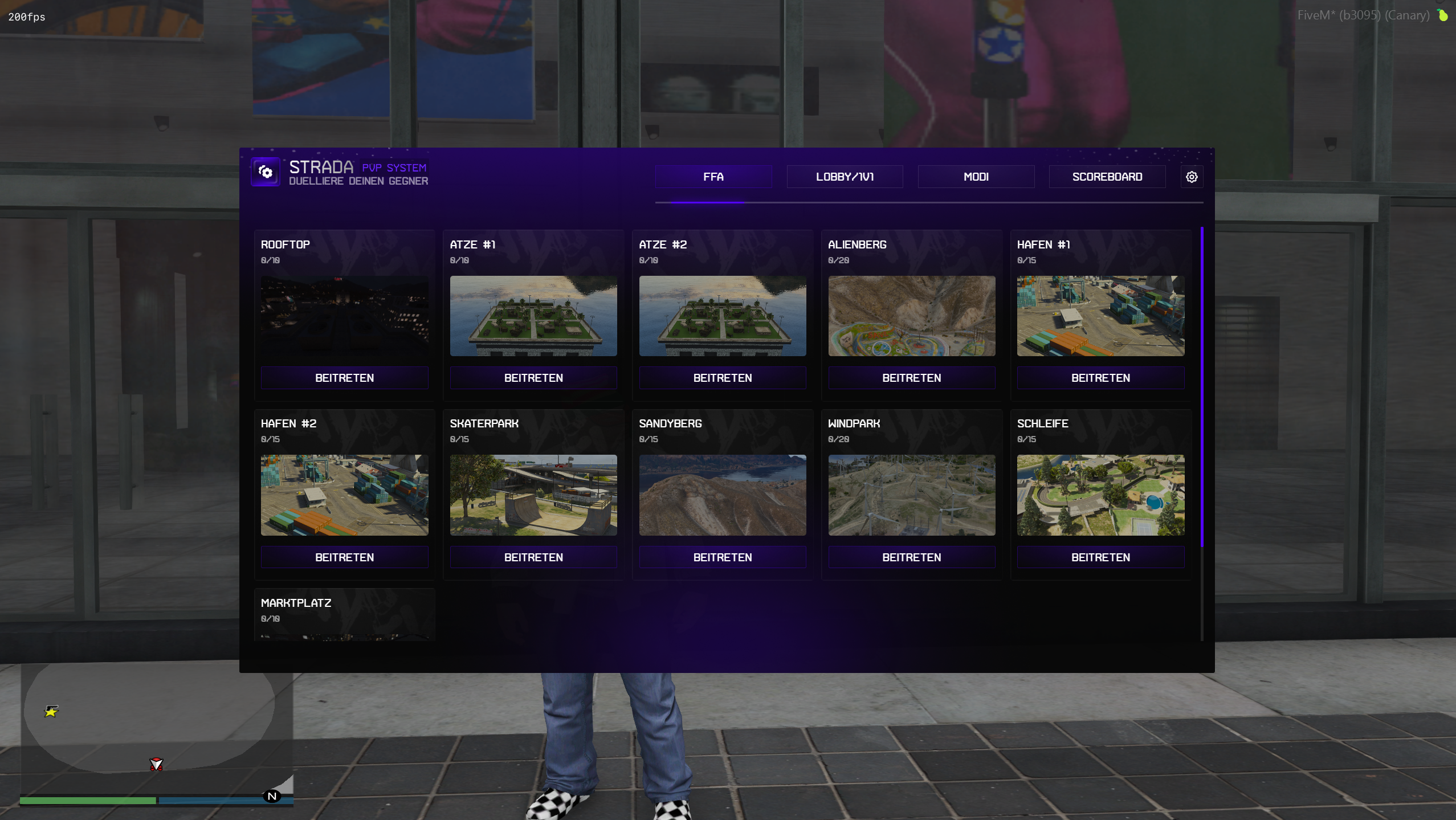Click the FiveM (b3095) Canary version text

[x=1364, y=15]
